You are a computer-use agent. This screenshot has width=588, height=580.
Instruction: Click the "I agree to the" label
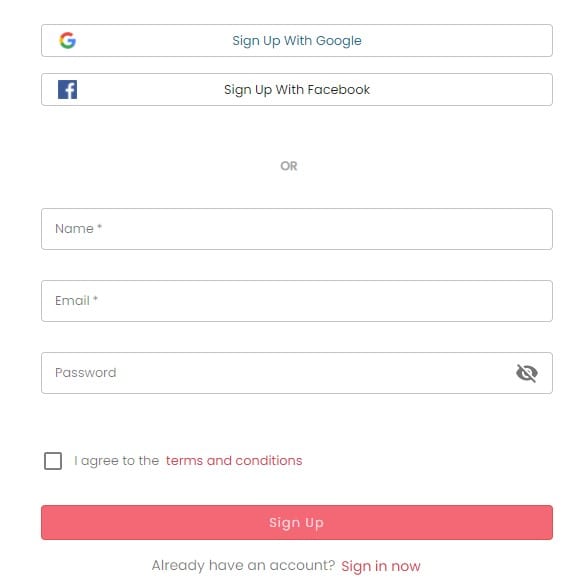[x=117, y=461]
